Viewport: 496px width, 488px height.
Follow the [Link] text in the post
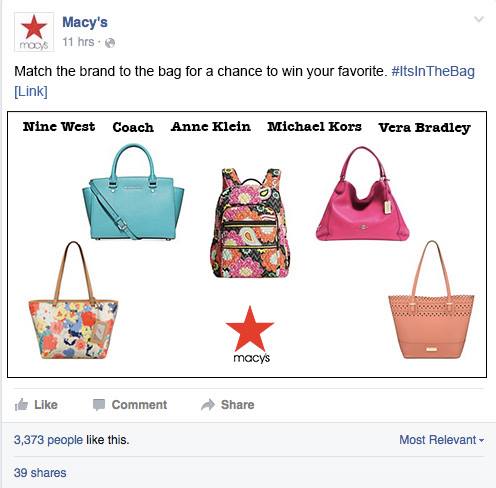click(x=31, y=91)
